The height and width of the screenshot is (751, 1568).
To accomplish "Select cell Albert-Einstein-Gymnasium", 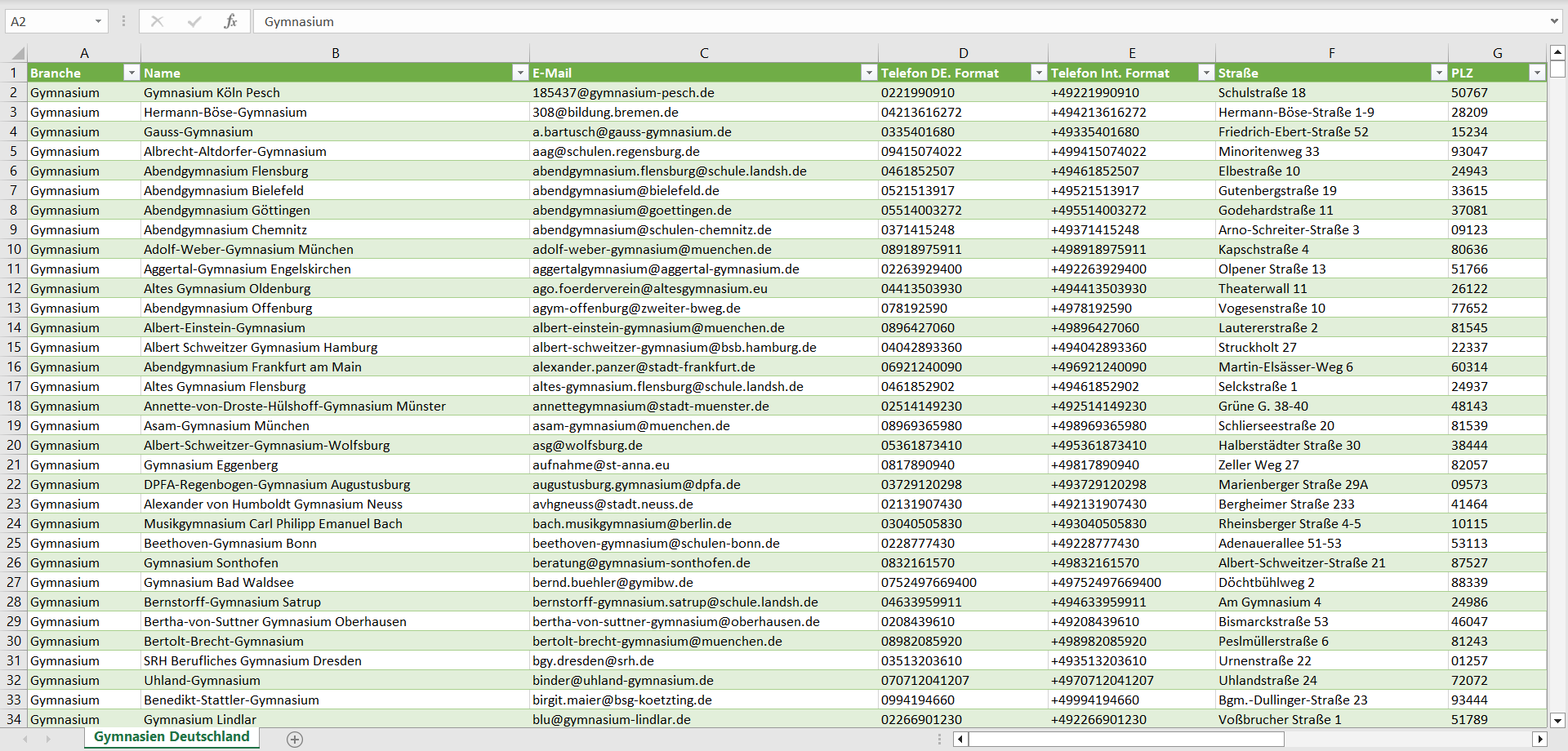I will pyautogui.click(x=335, y=327).
